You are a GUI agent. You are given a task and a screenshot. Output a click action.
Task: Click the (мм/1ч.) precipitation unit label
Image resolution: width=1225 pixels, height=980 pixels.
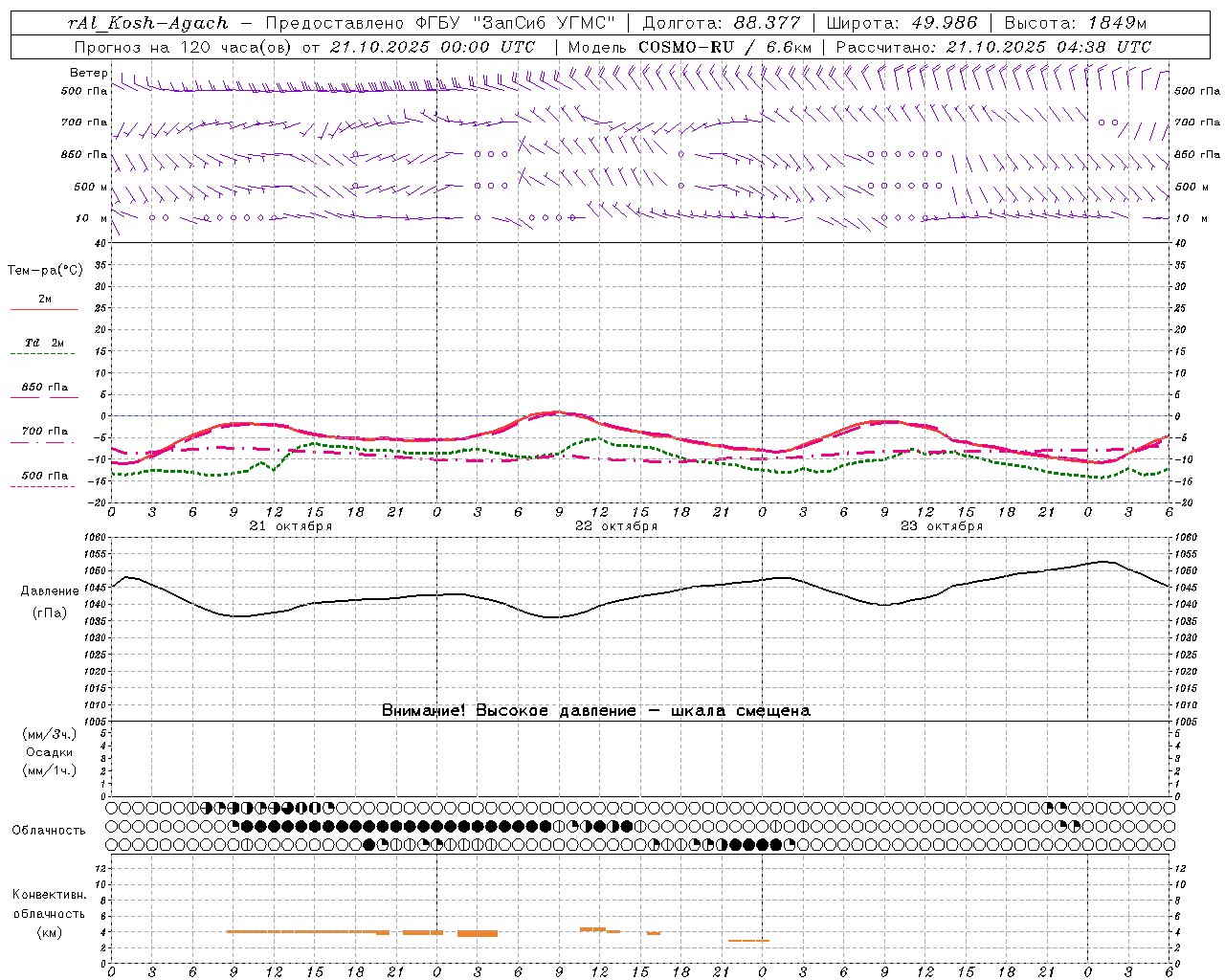click(50, 770)
